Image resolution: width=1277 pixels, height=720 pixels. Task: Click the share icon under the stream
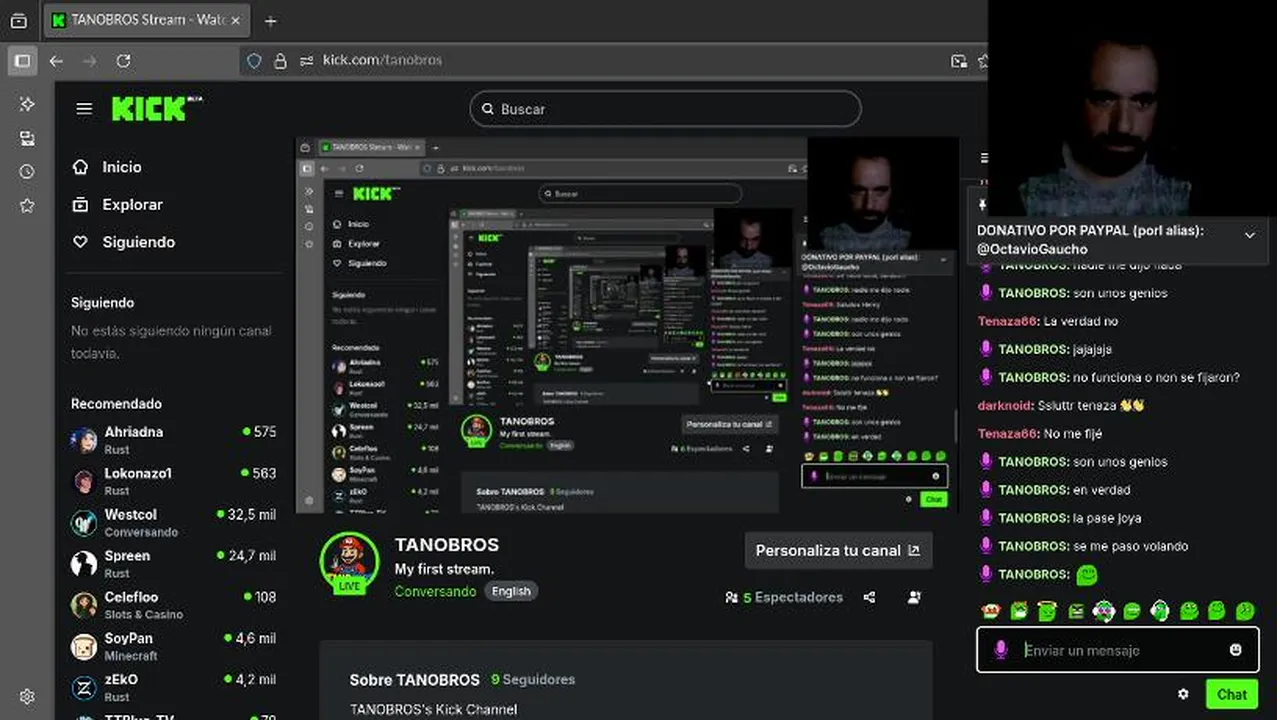tap(869, 597)
